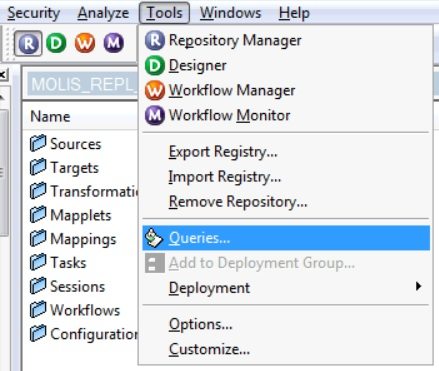The image size is (439, 371).
Task: Click the Workflows folder icon
Action: point(38,310)
